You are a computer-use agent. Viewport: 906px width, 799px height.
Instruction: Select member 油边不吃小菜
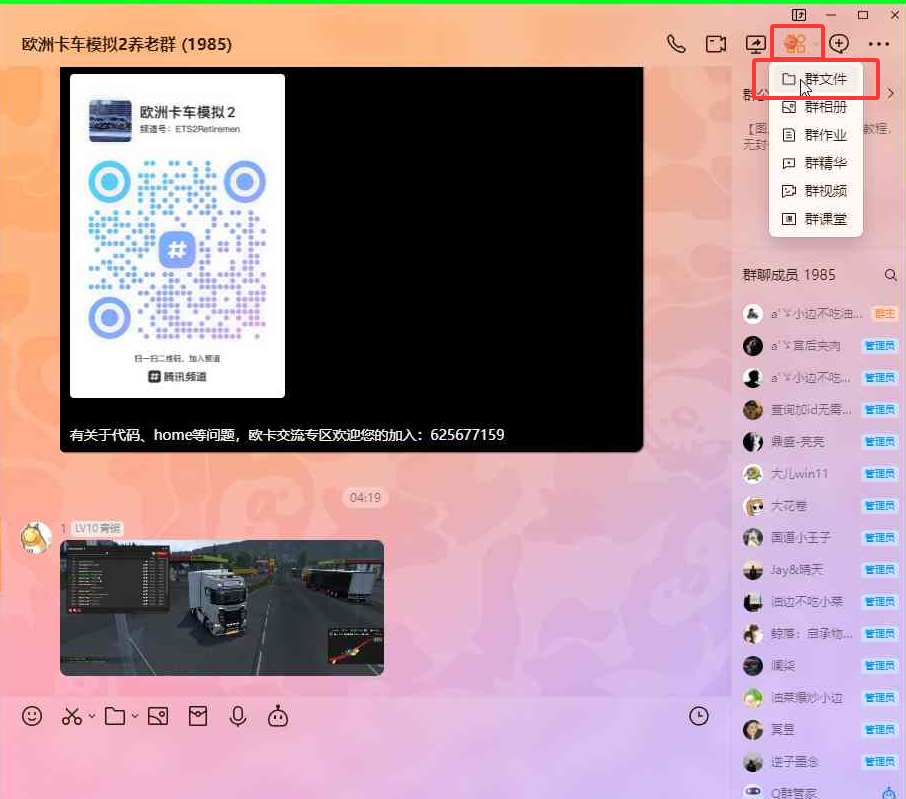[819, 601]
